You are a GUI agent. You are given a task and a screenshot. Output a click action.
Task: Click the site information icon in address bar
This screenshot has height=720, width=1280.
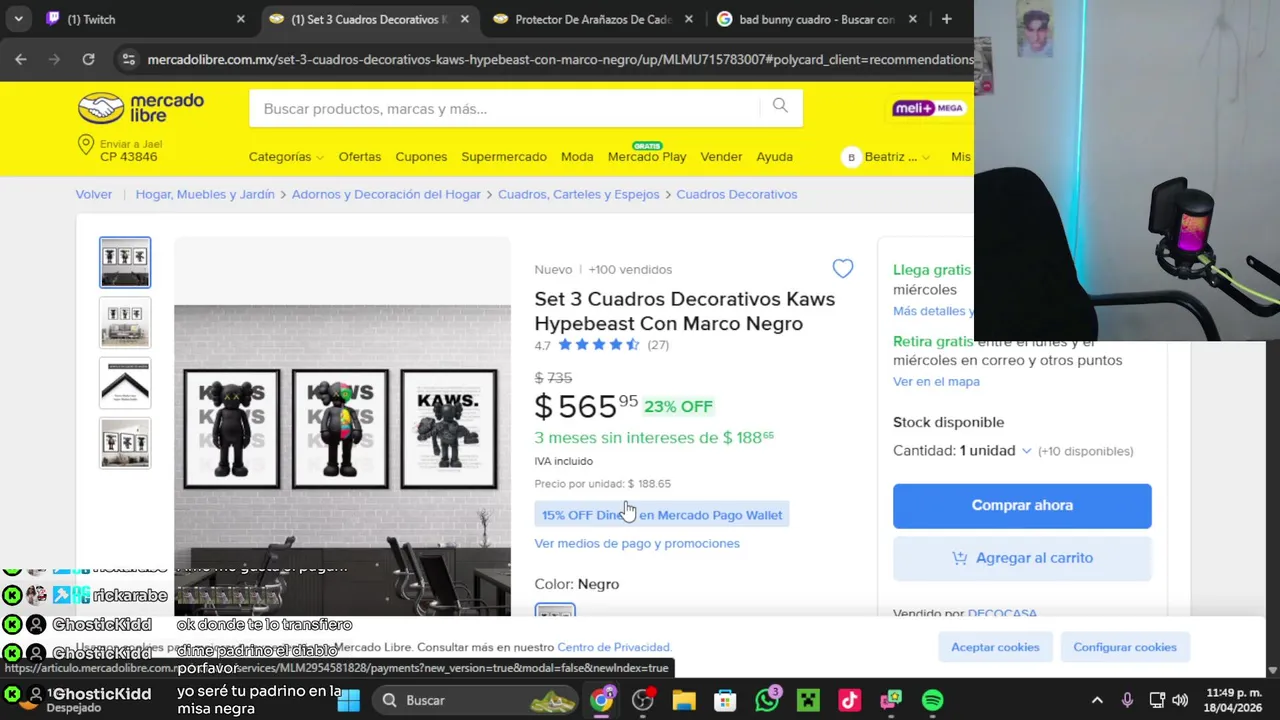pos(128,59)
